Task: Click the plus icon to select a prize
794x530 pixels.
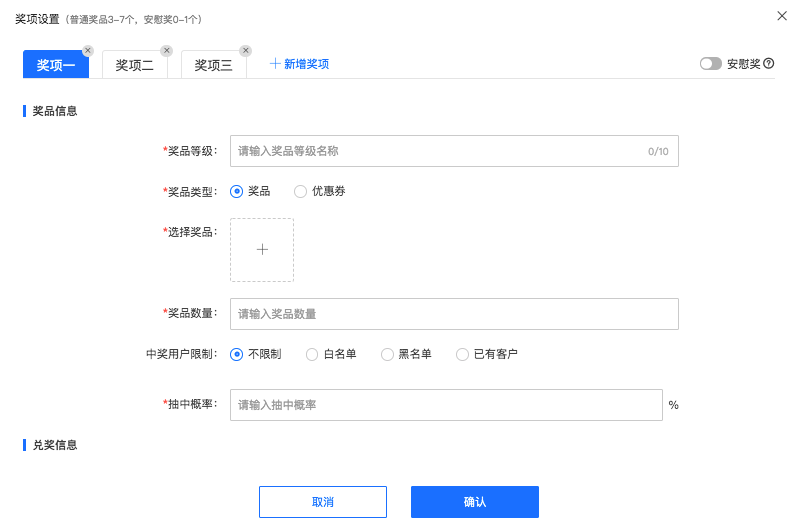Action: pyautogui.click(x=262, y=250)
